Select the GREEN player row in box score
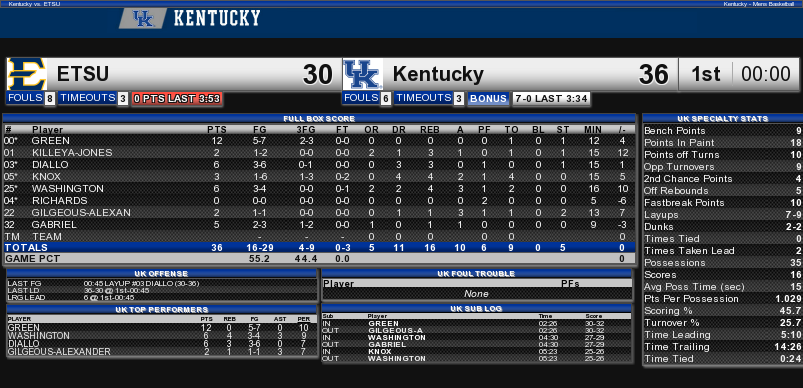803x388 pixels. pyautogui.click(x=319, y=140)
